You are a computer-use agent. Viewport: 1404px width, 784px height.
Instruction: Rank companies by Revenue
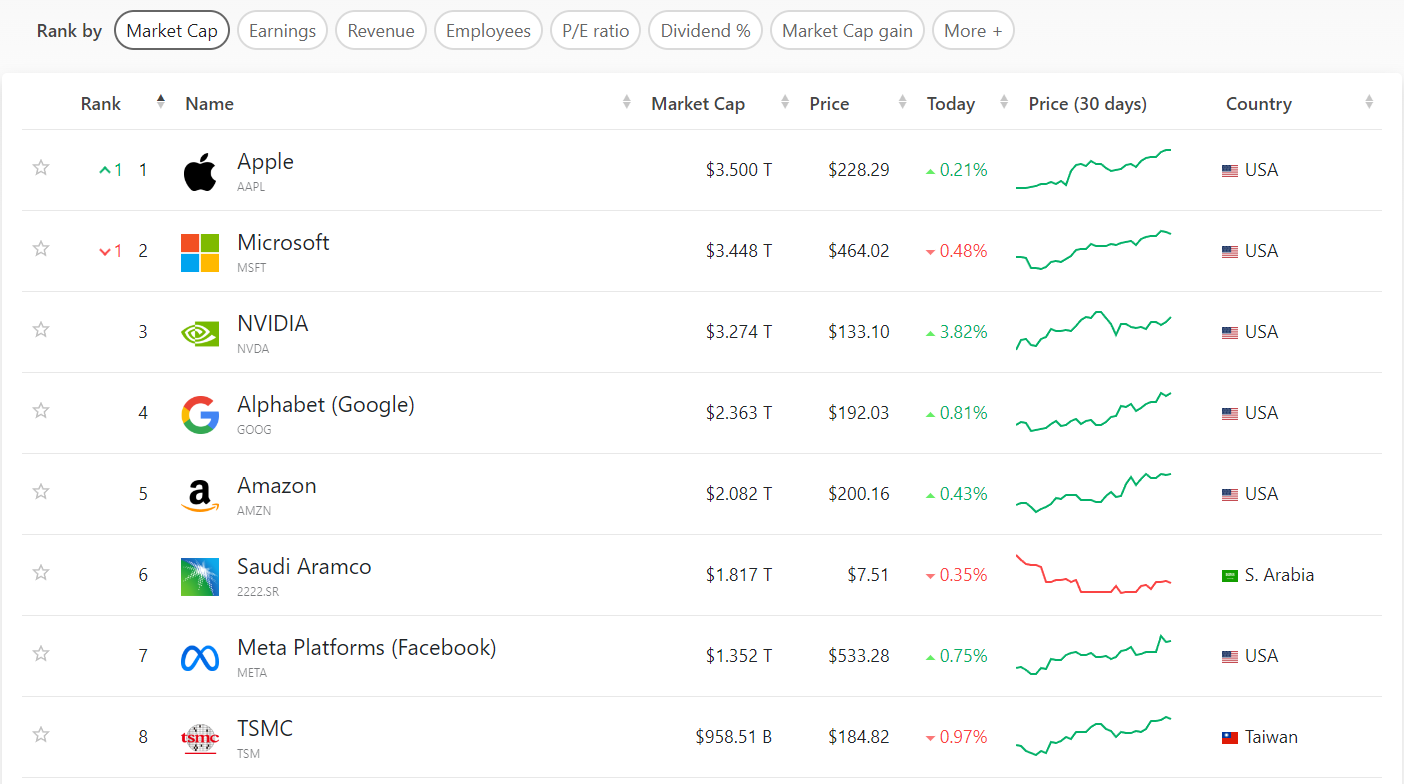click(381, 31)
